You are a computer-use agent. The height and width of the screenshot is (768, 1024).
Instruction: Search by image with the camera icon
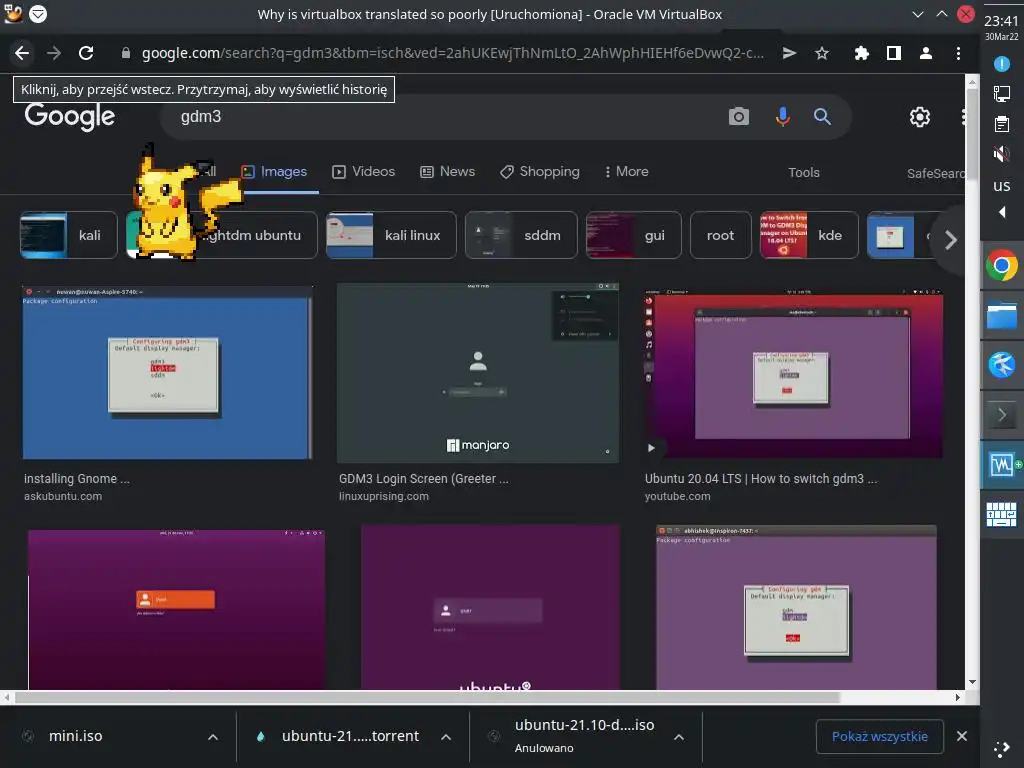[x=739, y=117]
